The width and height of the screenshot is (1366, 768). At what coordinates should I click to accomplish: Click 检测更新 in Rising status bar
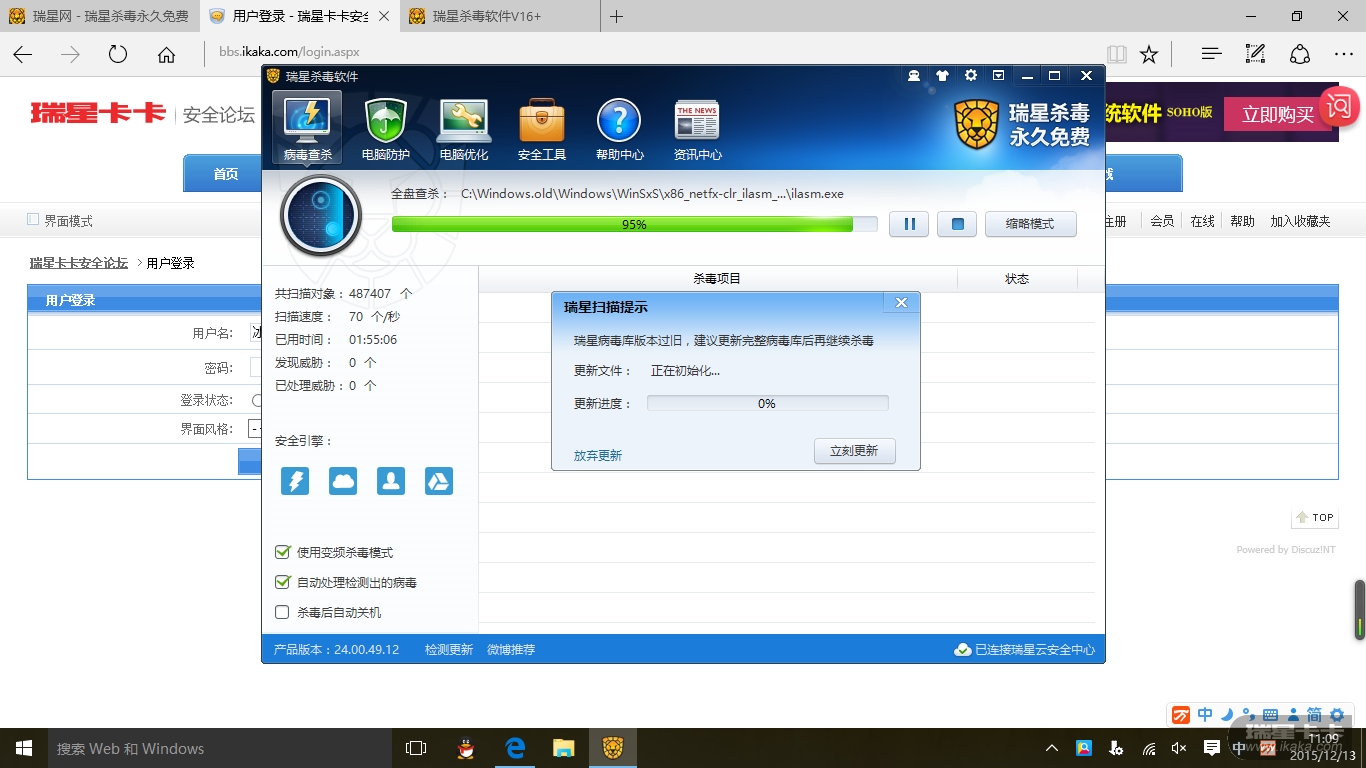coord(449,650)
